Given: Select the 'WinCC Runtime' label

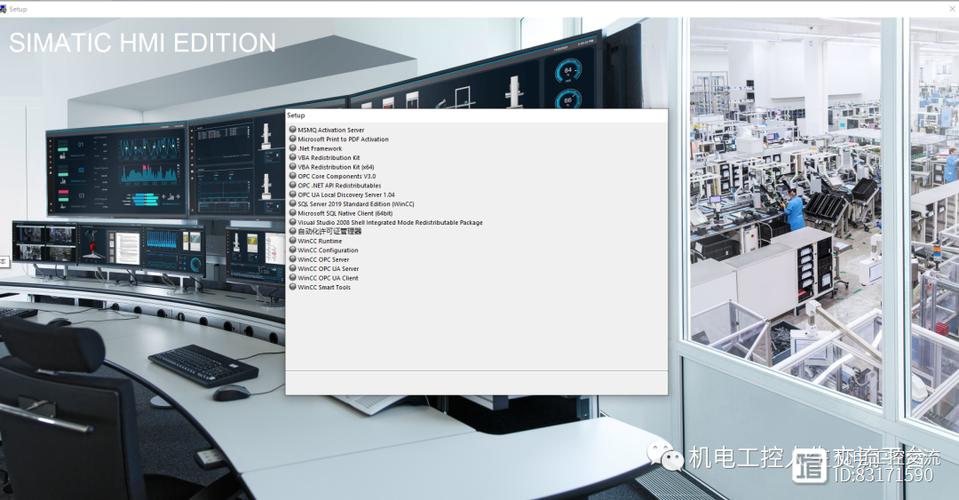Looking at the screenshot, I should point(320,241).
